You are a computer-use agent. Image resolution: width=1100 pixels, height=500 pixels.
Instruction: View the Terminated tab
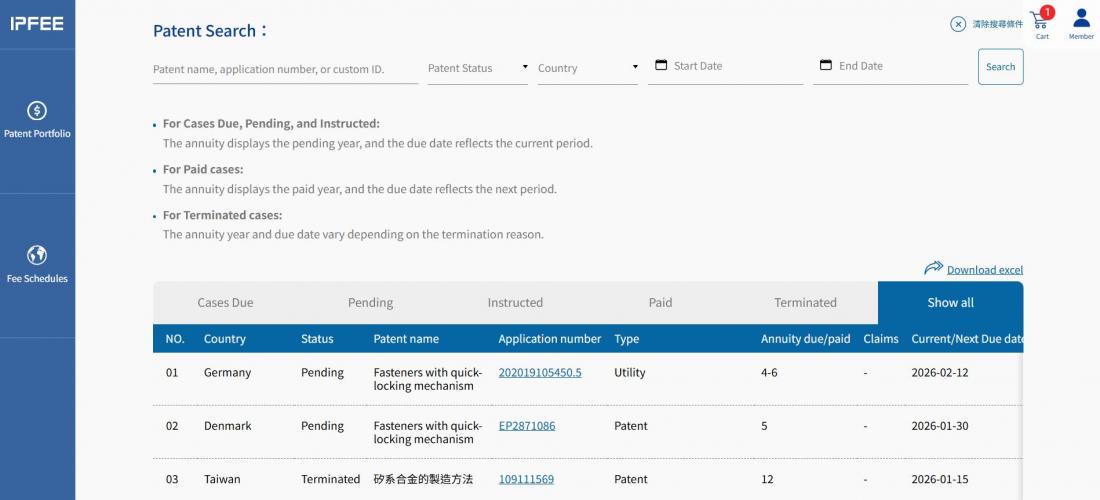coord(805,302)
